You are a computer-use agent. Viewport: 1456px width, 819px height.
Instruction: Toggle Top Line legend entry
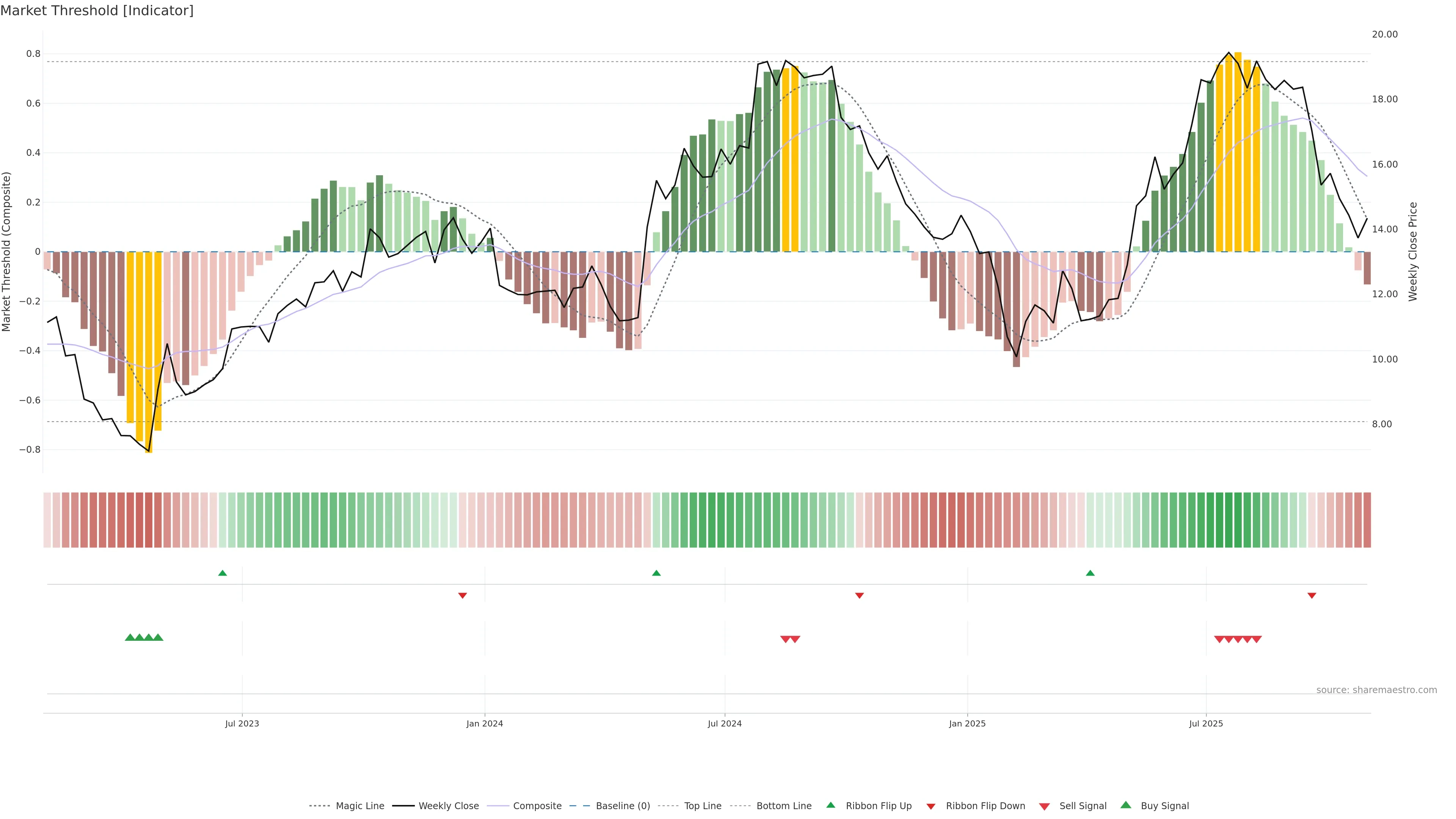(703, 806)
